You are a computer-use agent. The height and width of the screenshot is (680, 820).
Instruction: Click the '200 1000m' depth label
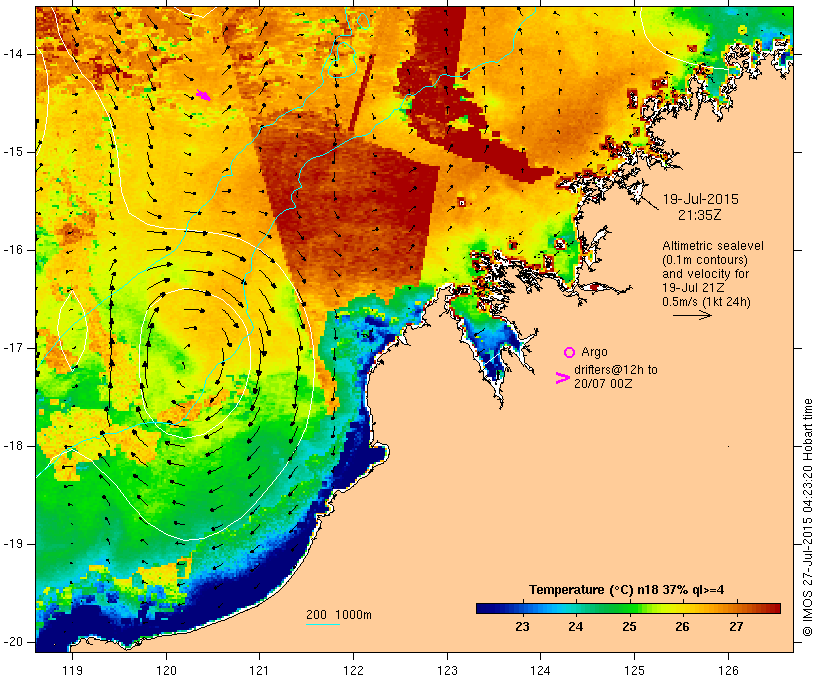(339, 615)
